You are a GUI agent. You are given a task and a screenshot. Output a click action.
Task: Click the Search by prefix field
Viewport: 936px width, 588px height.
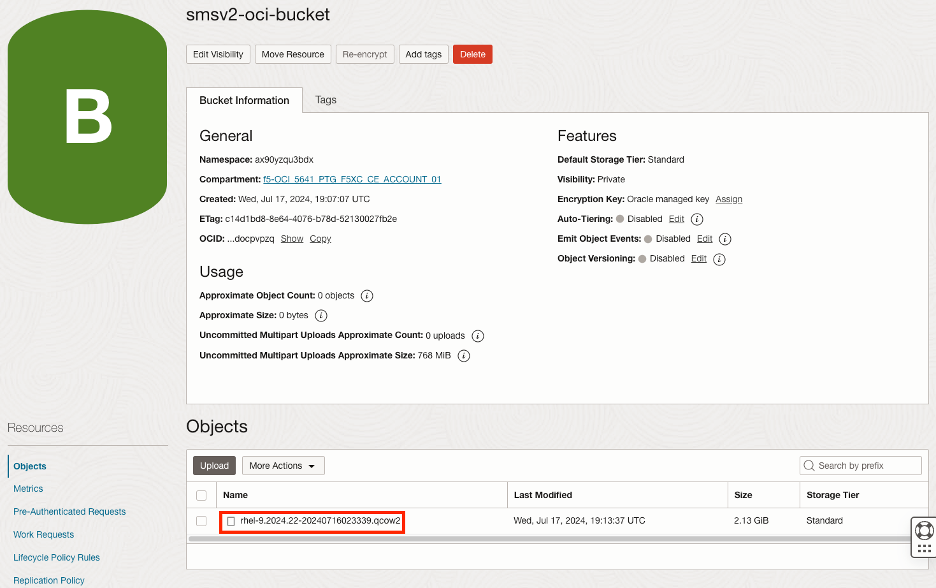coord(860,465)
